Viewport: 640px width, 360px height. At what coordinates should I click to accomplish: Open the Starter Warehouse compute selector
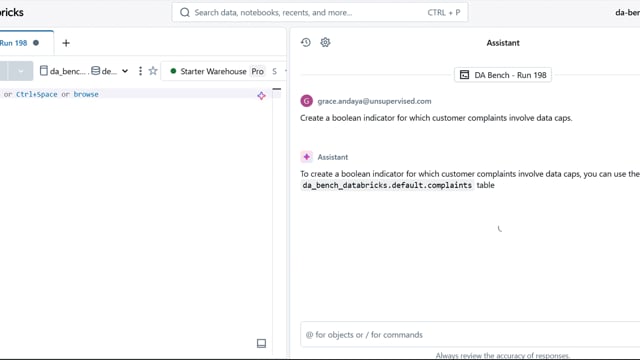pyautogui.click(x=223, y=71)
